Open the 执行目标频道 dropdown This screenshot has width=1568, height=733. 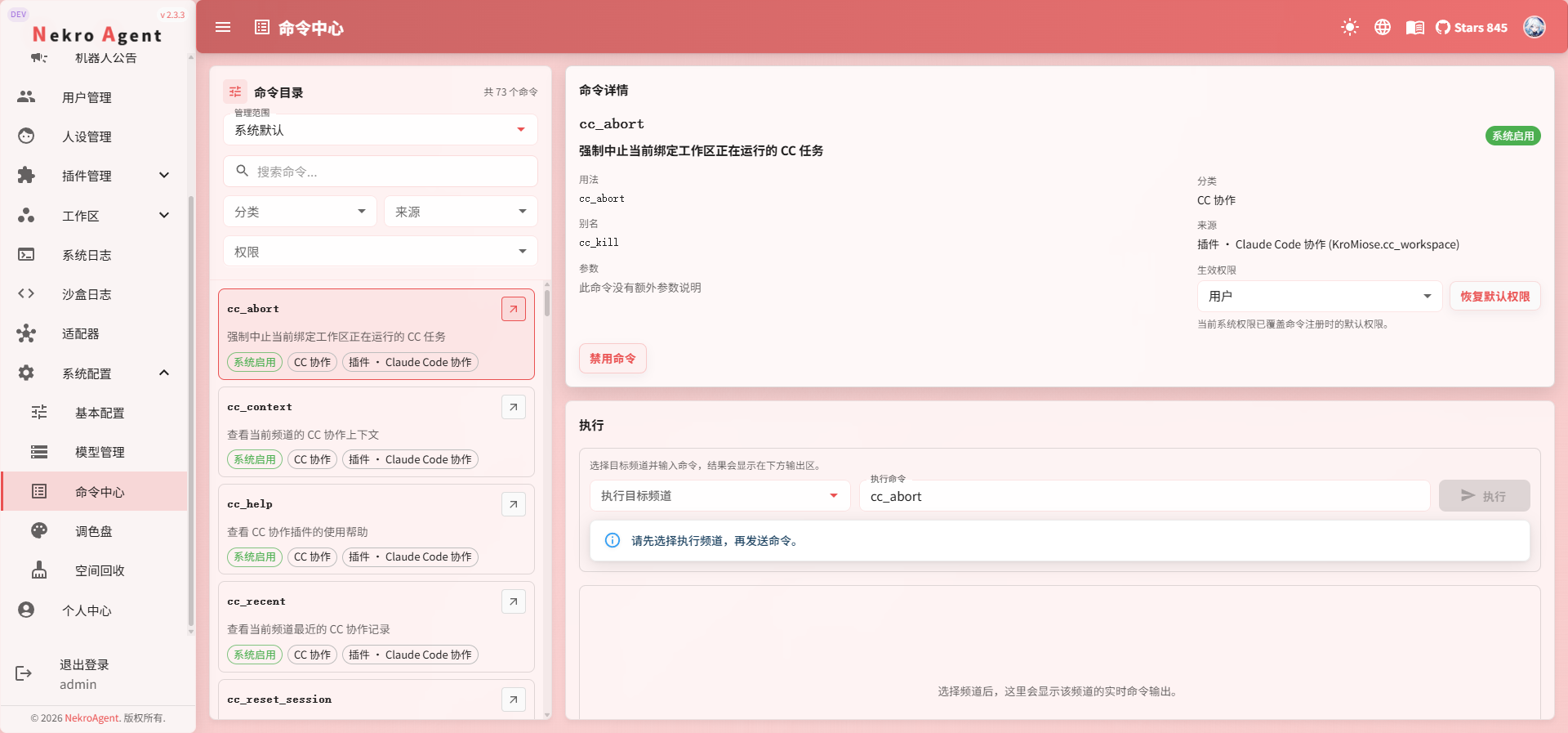[x=720, y=496]
